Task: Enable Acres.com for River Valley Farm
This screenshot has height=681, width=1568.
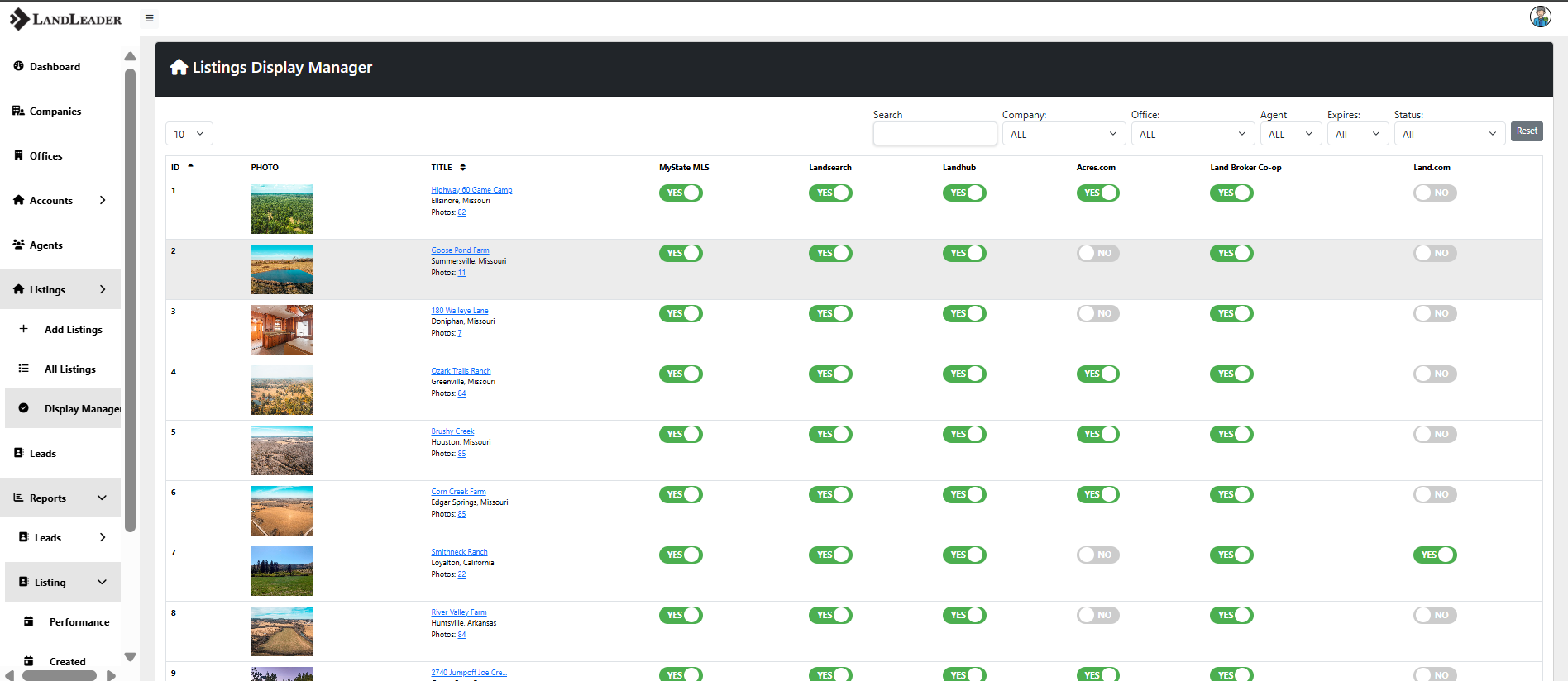Action: coord(1098,615)
